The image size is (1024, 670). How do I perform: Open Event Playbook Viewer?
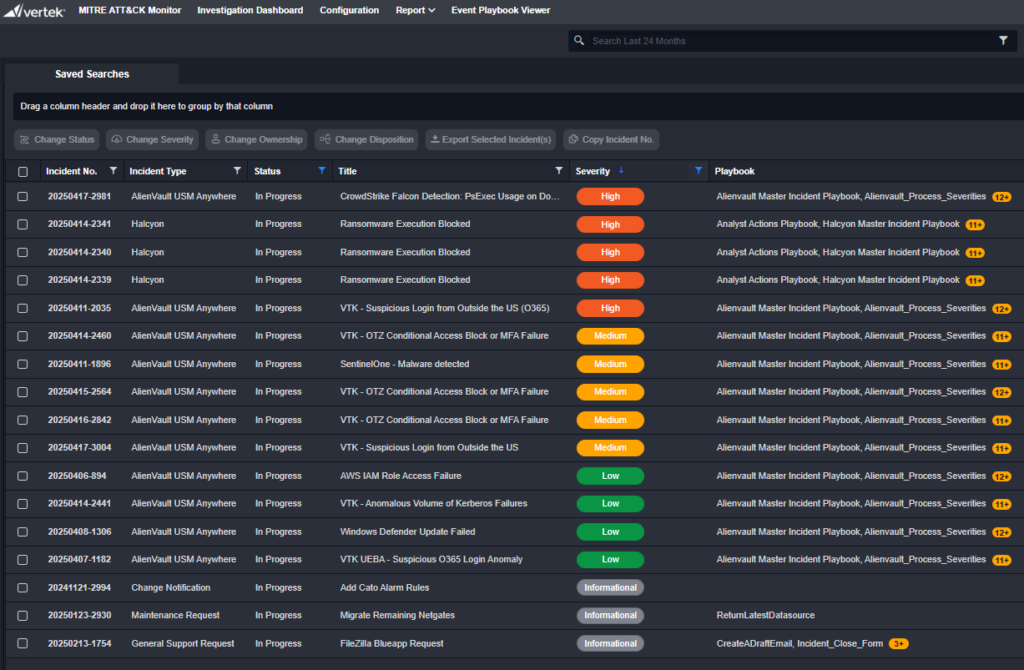pyautogui.click(x=500, y=10)
